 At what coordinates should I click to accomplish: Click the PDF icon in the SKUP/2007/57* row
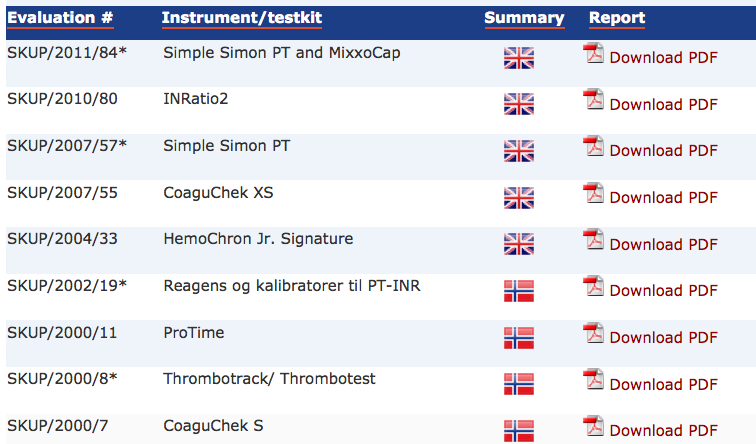(x=594, y=146)
